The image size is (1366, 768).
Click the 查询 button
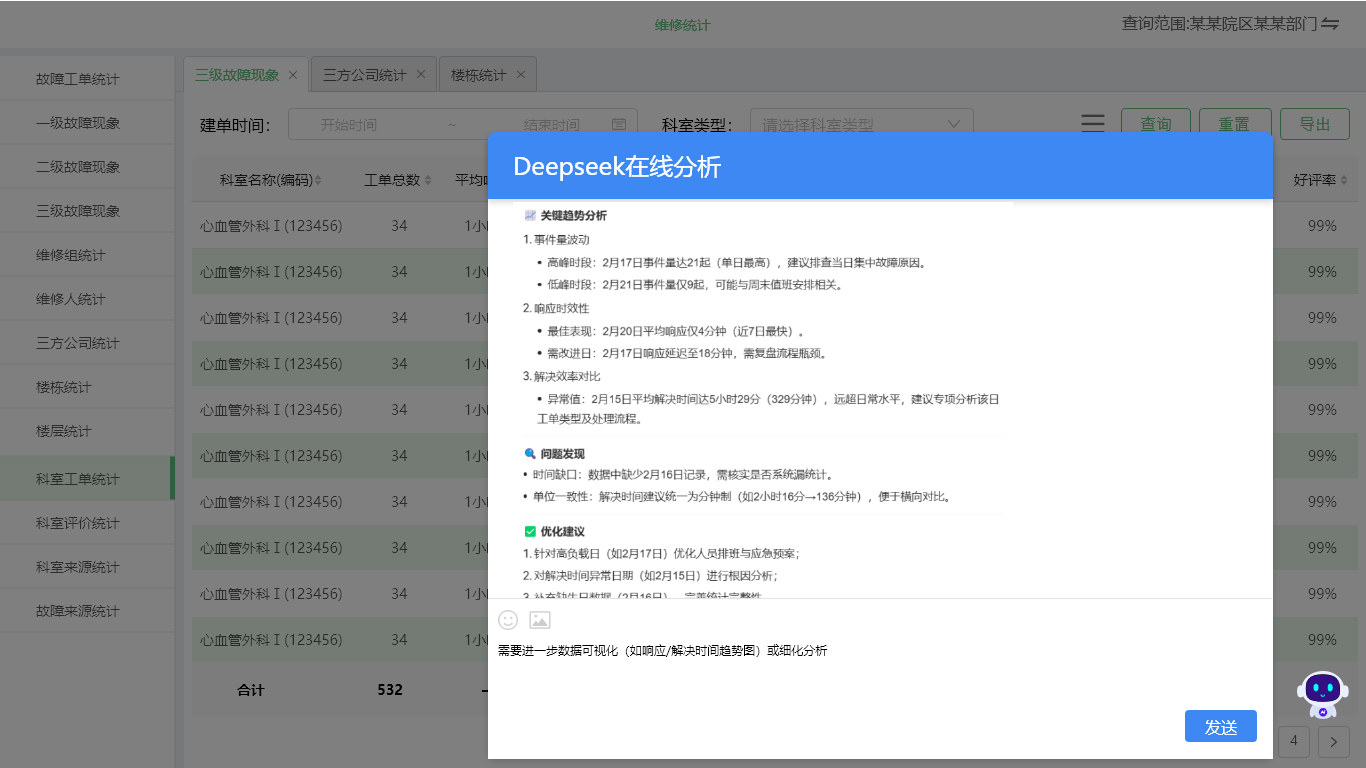click(1156, 124)
